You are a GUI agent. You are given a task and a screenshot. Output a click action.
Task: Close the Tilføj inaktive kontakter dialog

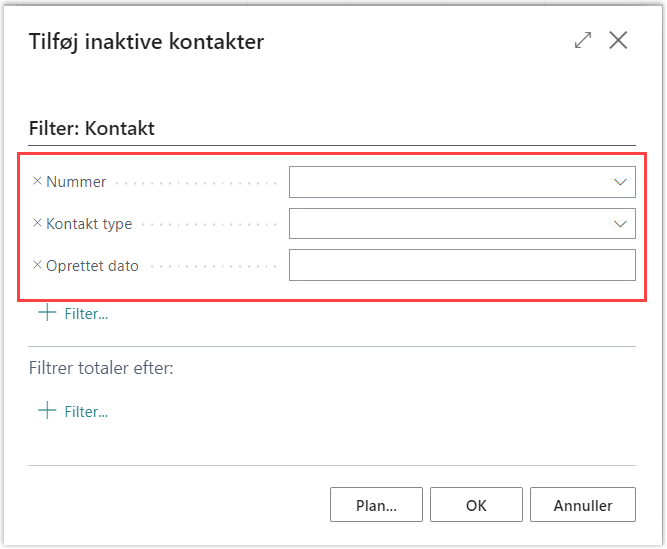(618, 40)
